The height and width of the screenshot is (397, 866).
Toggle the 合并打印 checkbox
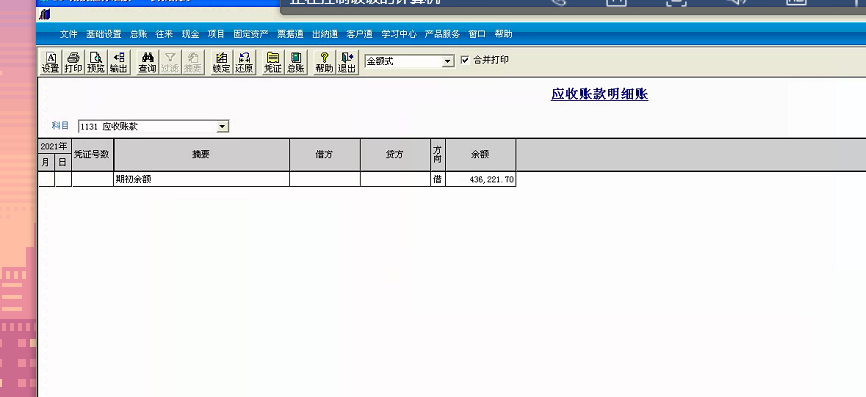(464, 60)
